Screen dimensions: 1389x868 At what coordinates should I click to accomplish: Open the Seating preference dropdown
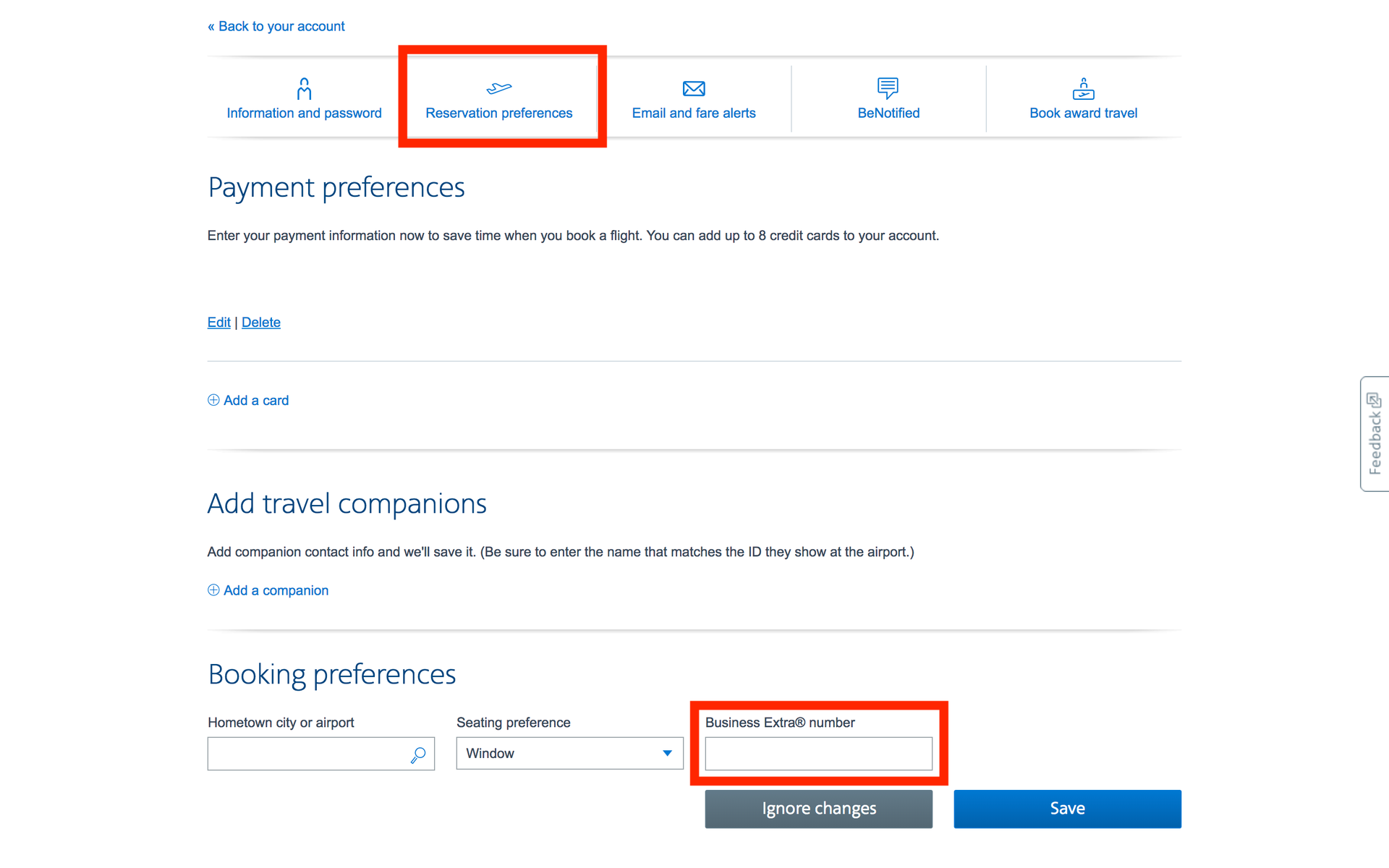569,753
